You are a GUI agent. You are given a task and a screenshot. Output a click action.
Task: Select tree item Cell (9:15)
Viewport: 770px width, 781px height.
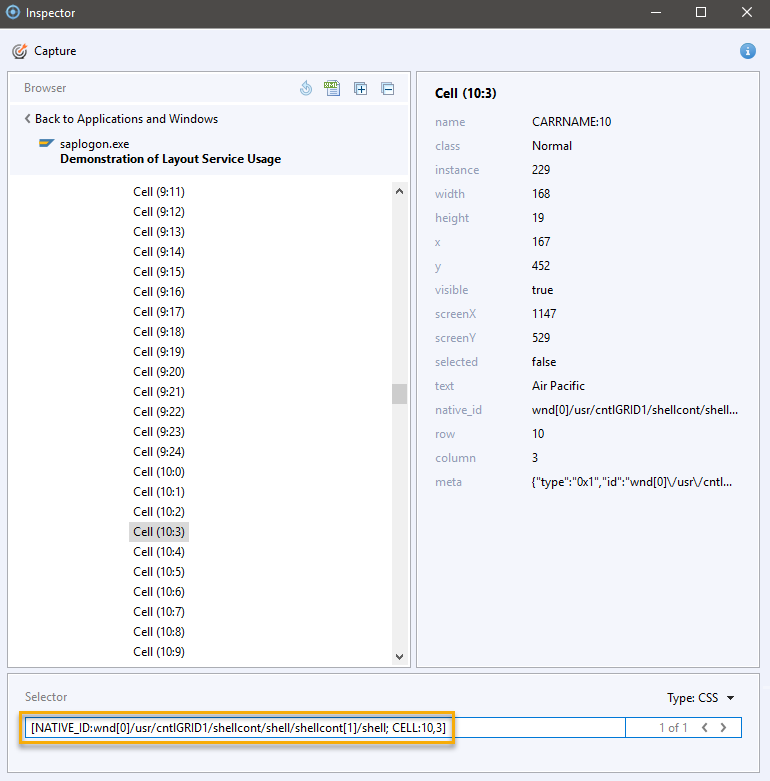click(x=159, y=271)
